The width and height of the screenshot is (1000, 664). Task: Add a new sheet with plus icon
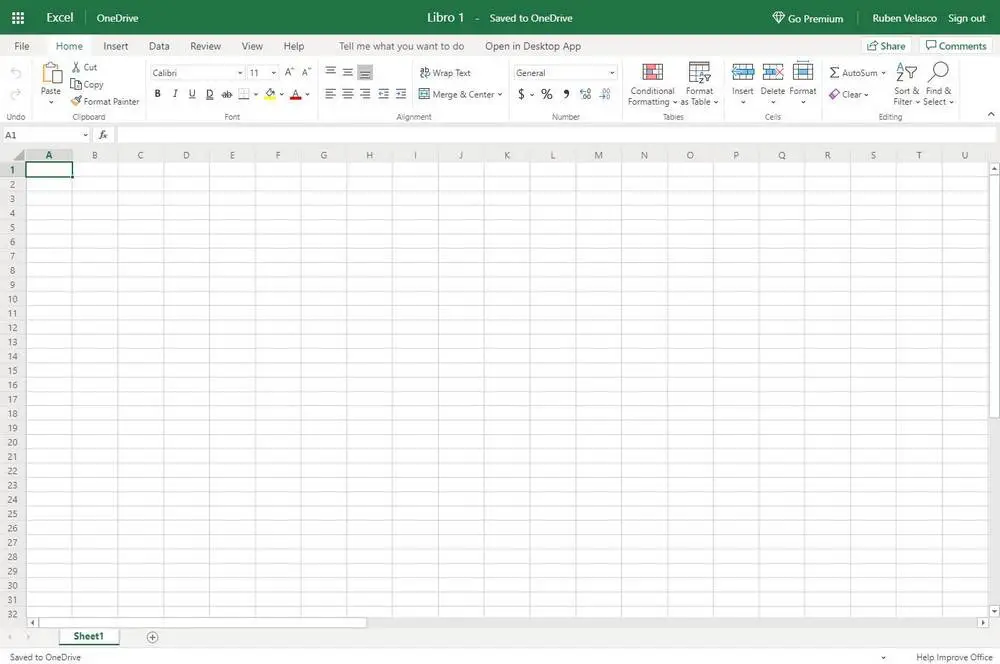[152, 637]
